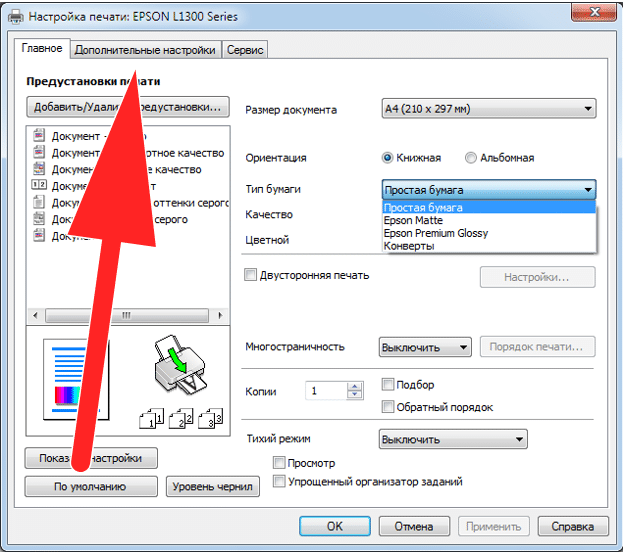Tick the Обратный порядок checkbox
This screenshot has height=552, width=623.
point(387,407)
